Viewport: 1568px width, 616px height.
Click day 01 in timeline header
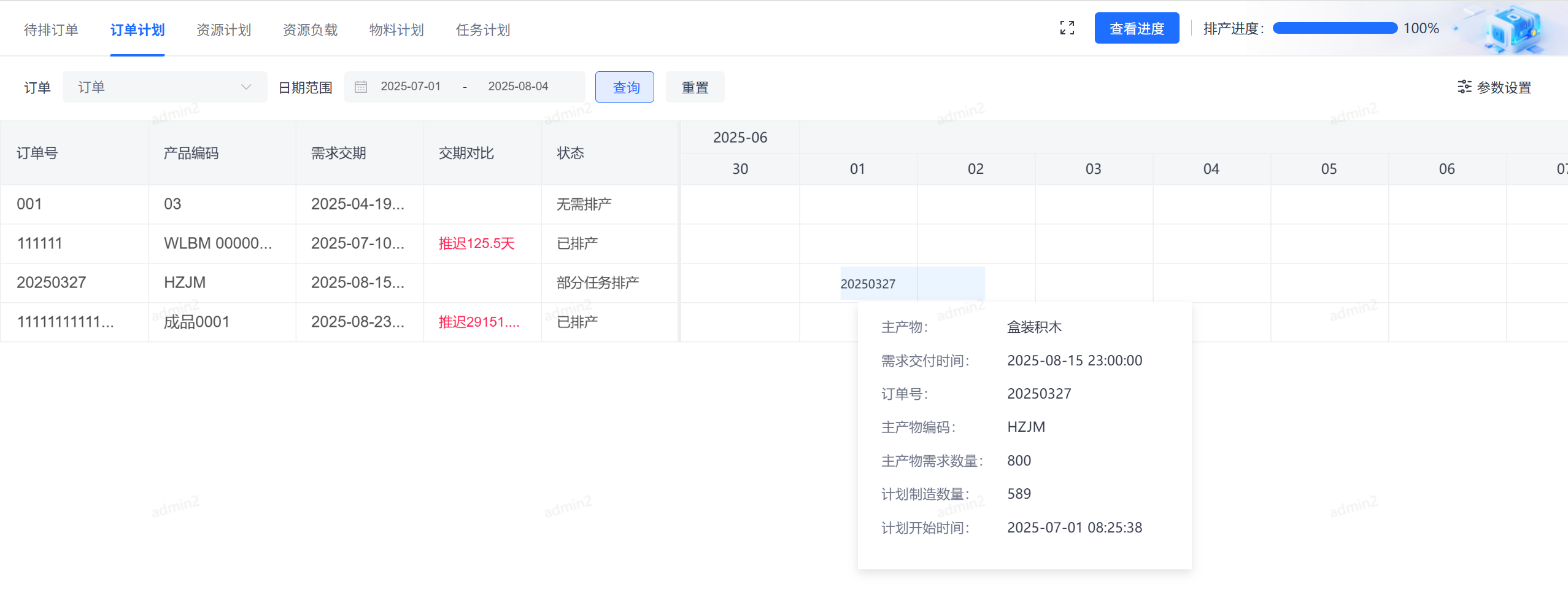858,169
